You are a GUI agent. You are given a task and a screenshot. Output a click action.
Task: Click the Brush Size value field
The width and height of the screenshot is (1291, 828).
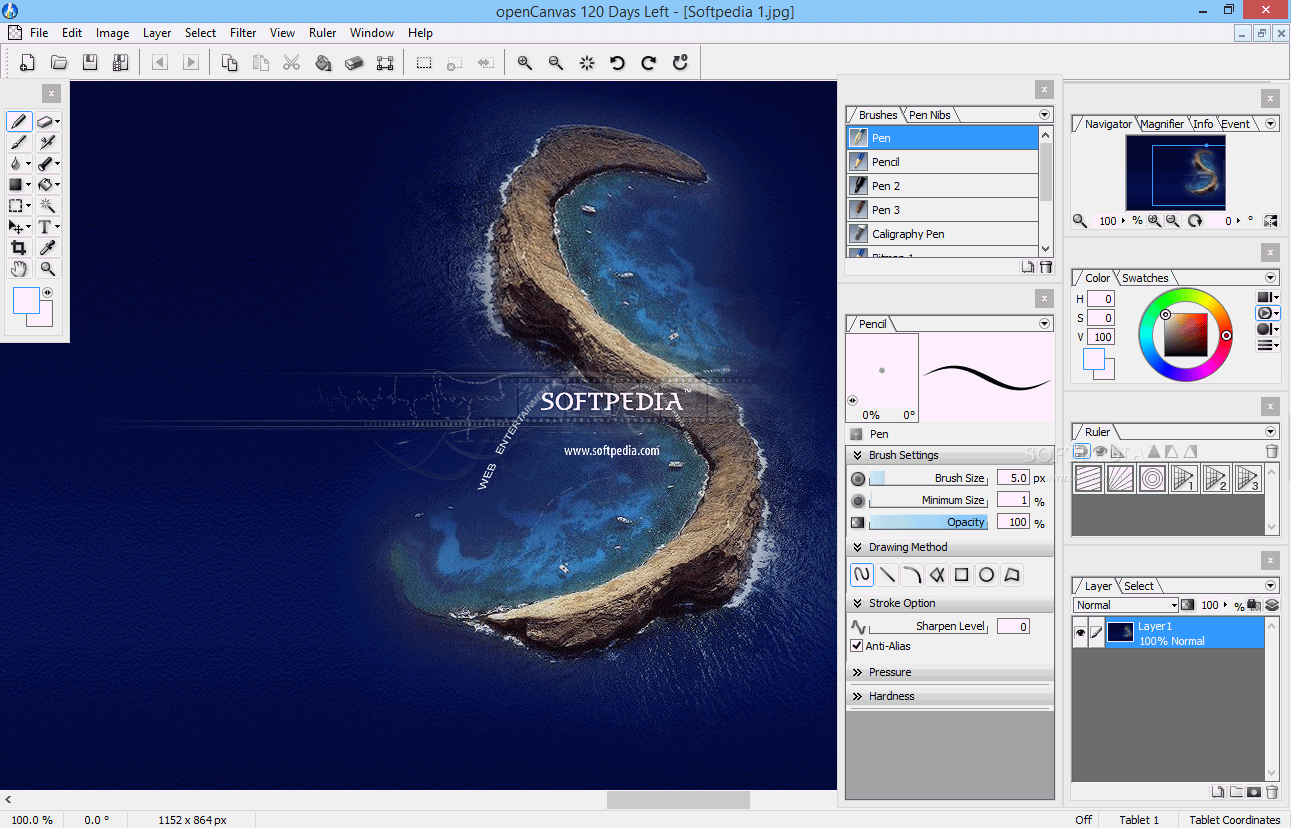point(1013,478)
